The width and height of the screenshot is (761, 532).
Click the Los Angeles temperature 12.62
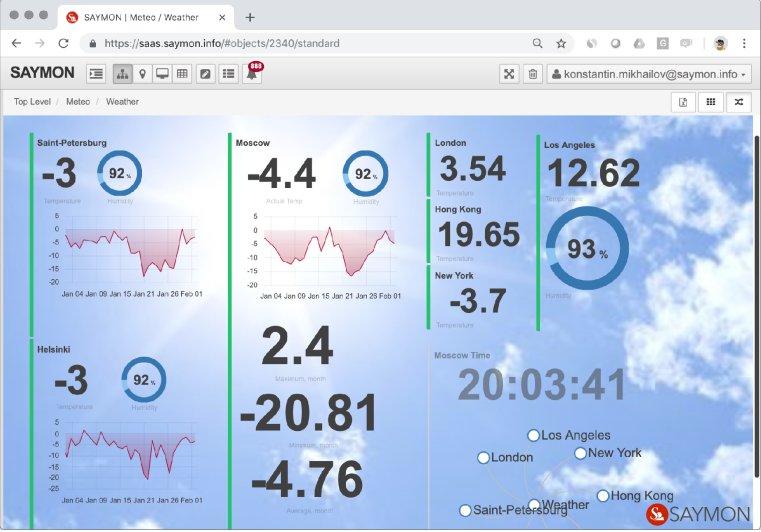(594, 173)
